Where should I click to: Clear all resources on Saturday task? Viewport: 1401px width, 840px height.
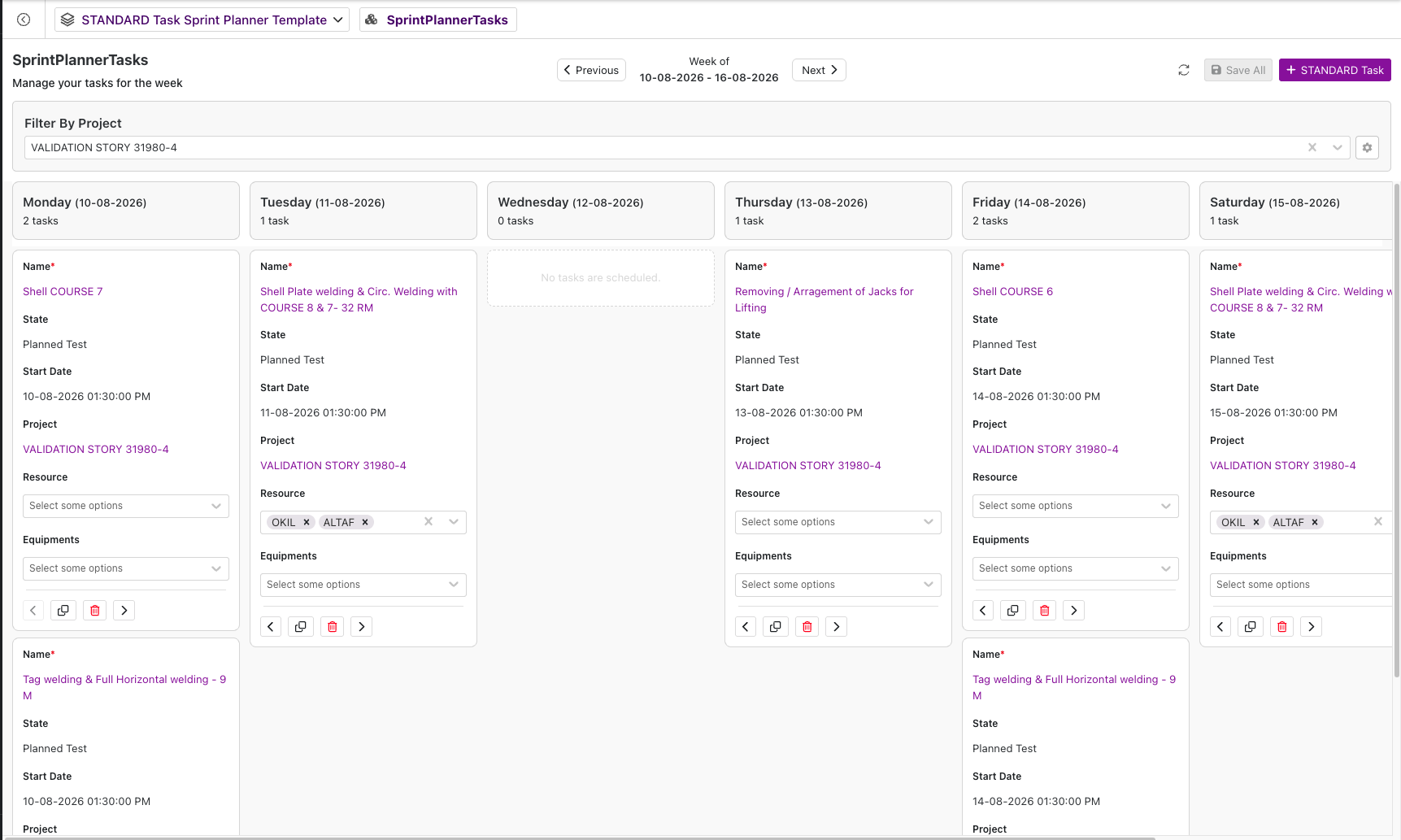(1378, 522)
